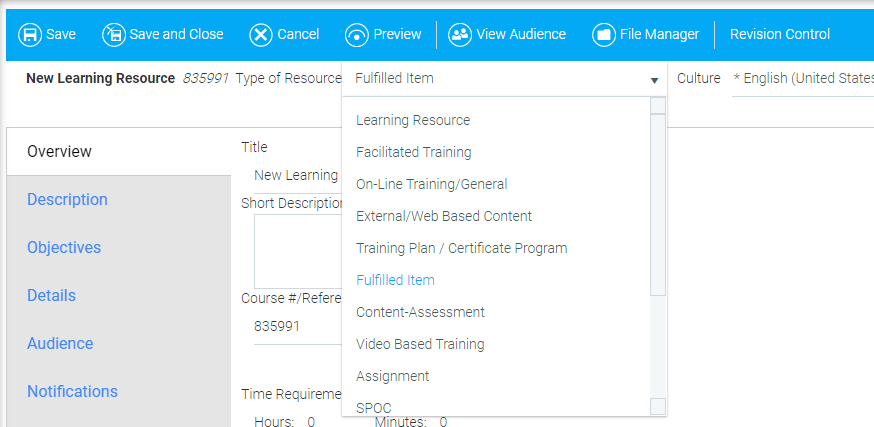Click the Preview eye icon
Screen dimensions: 874x427
[357, 35]
